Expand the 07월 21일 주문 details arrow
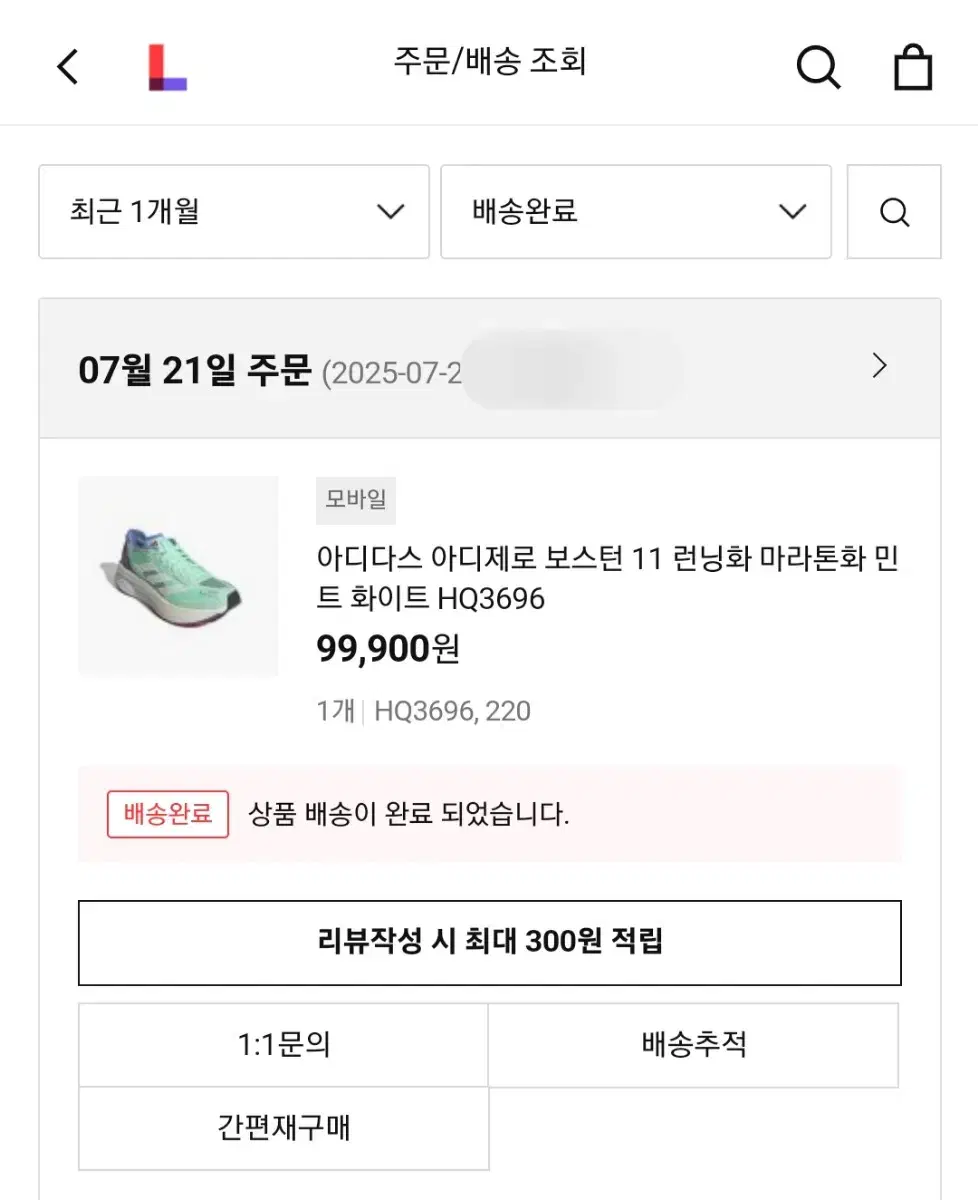Image resolution: width=978 pixels, height=1200 pixels. 880,366
